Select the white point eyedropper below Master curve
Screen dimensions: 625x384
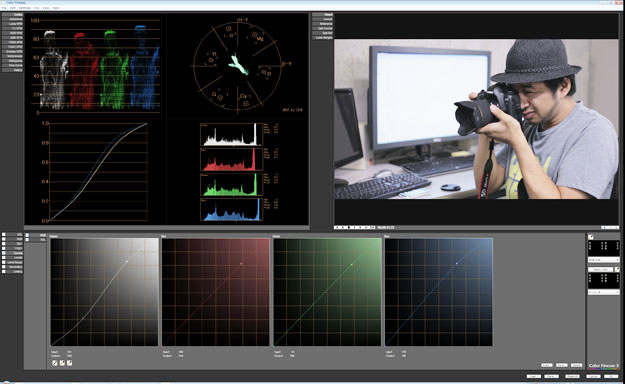point(70,363)
